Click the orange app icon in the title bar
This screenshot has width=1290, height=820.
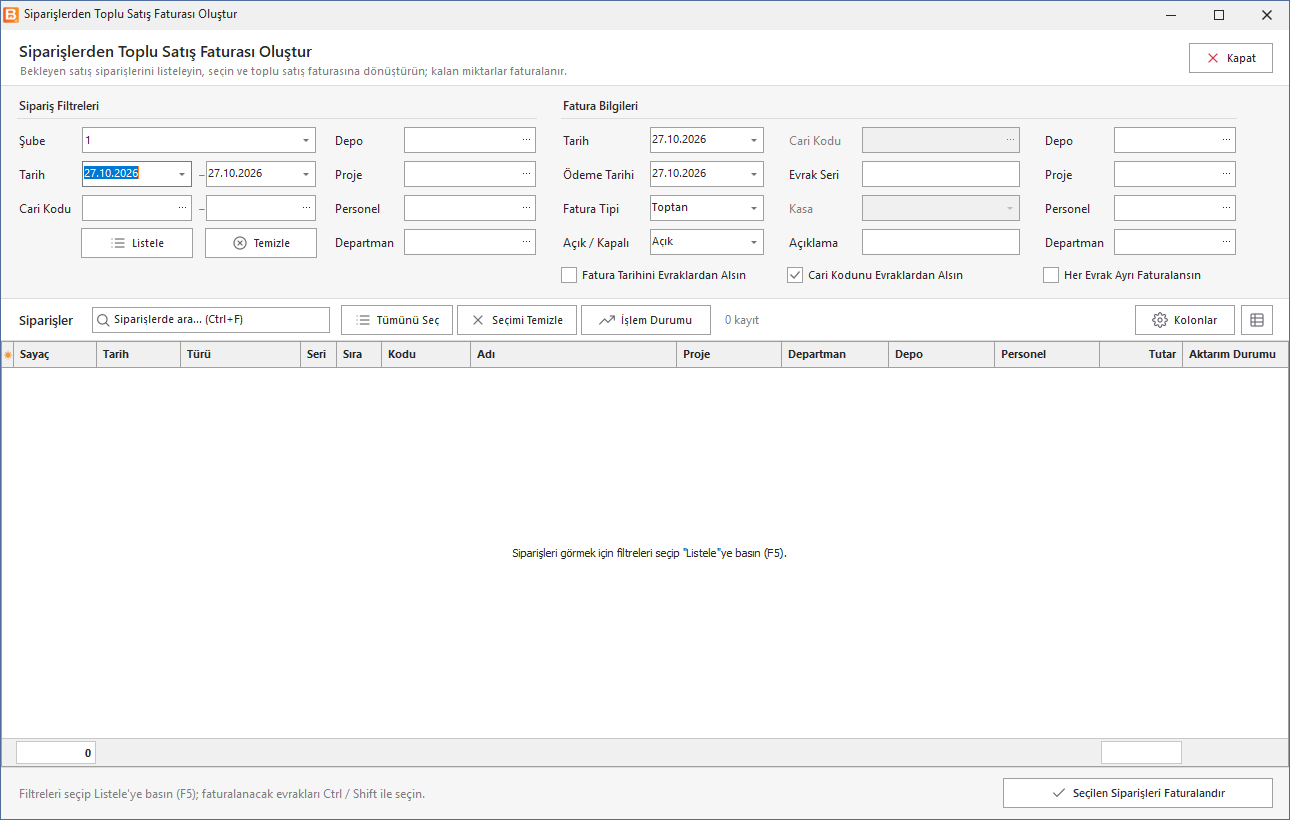(x=12, y=15)
